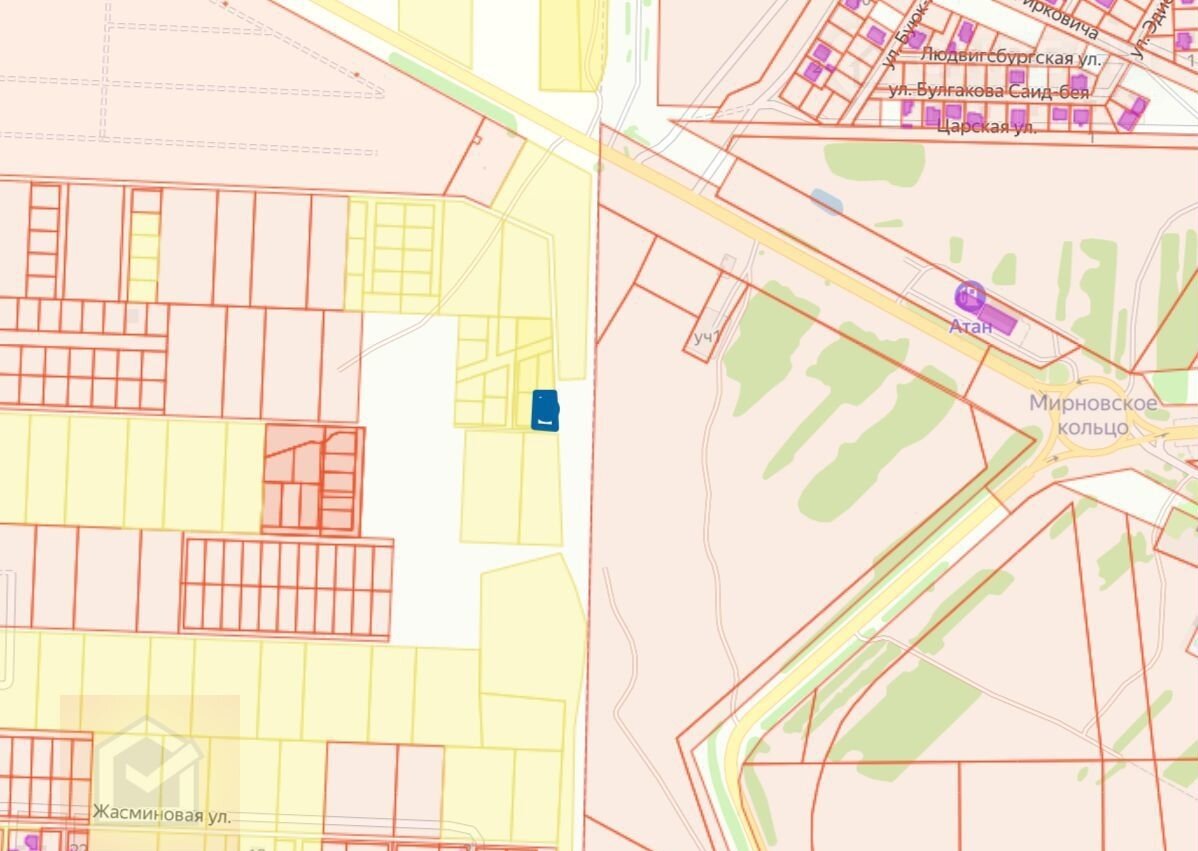The height and width of the screenshot is (851, 1198).
Task: Open the Атан place label
Action: pyautogui.click(x=970, y=326)
